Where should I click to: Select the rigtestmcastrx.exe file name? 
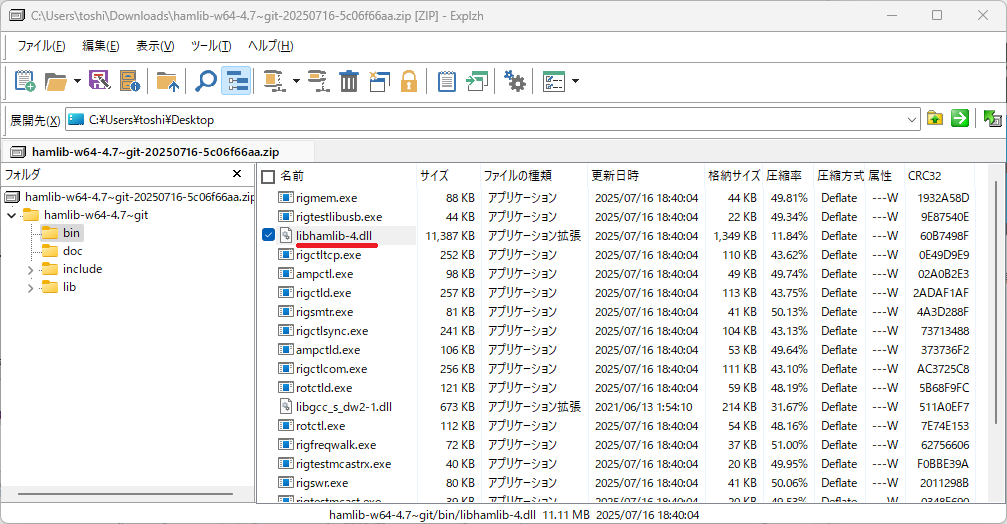pos(344,464)
